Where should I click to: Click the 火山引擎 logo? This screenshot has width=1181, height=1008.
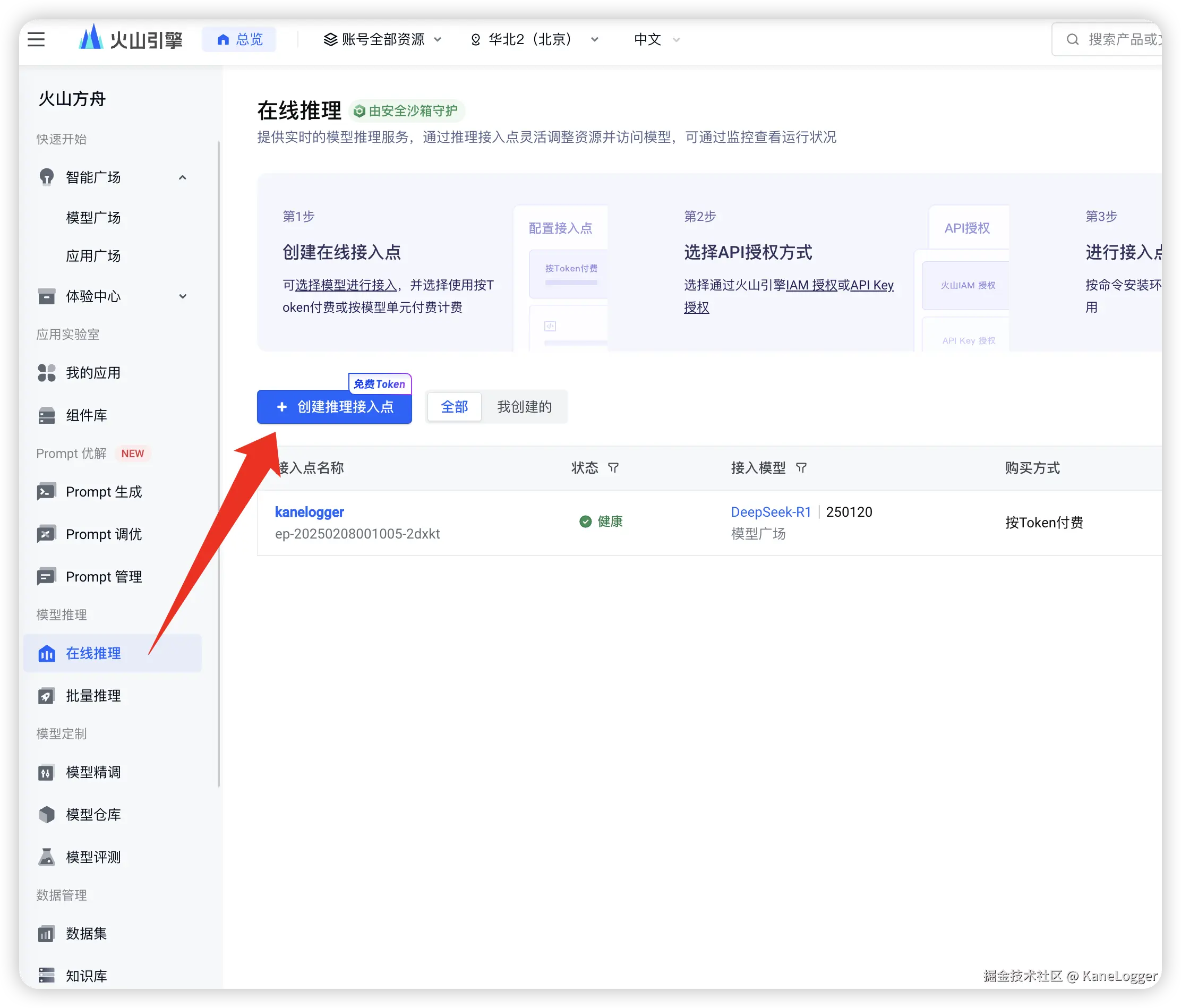(x=131, y=39)
